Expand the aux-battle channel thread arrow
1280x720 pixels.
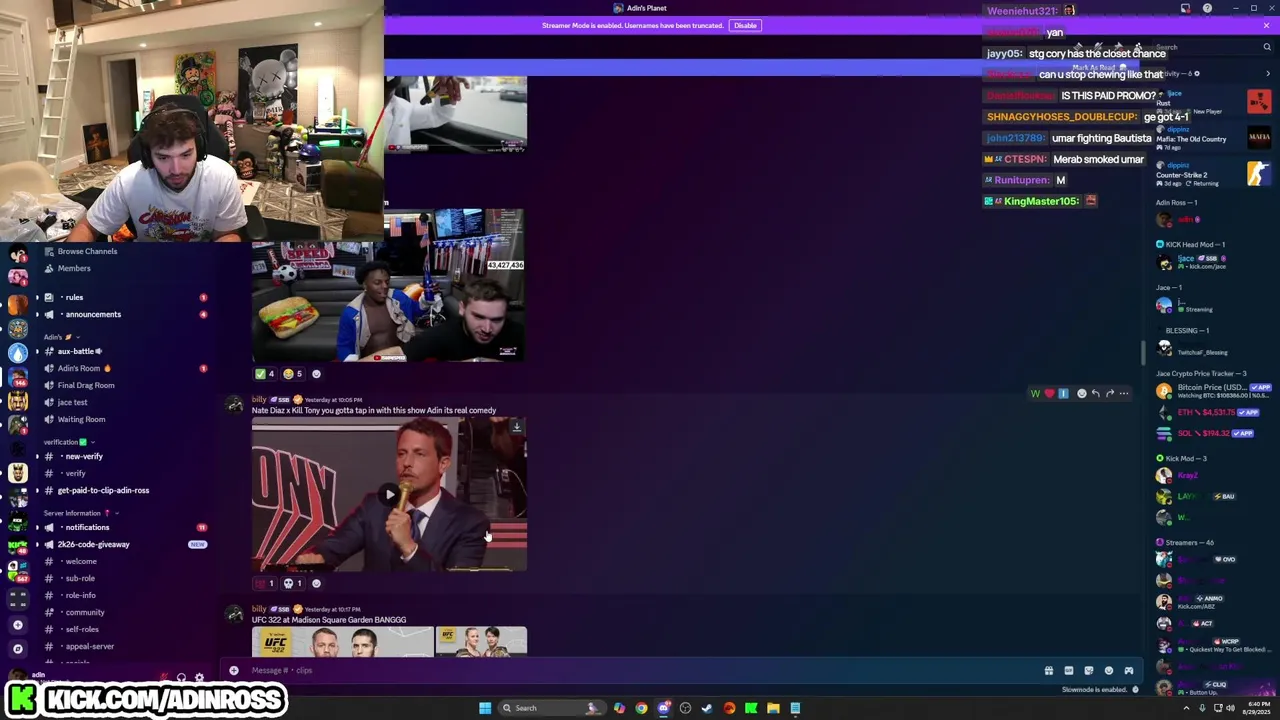click(x=37, y=352)
